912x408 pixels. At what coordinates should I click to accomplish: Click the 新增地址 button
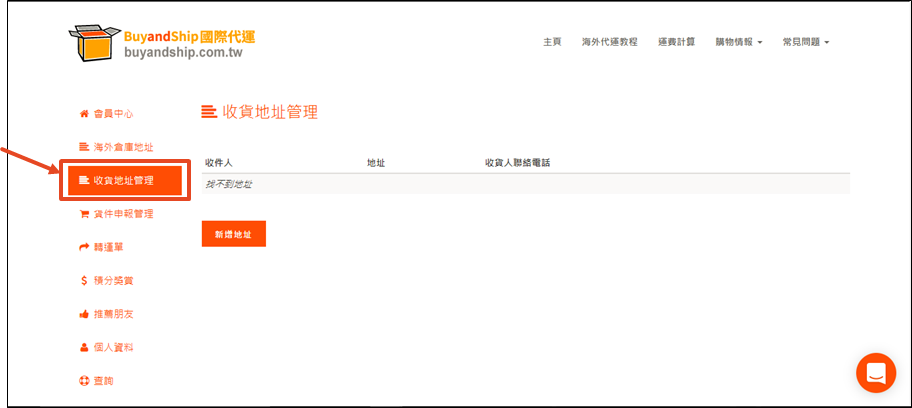(x=234, y=233)
